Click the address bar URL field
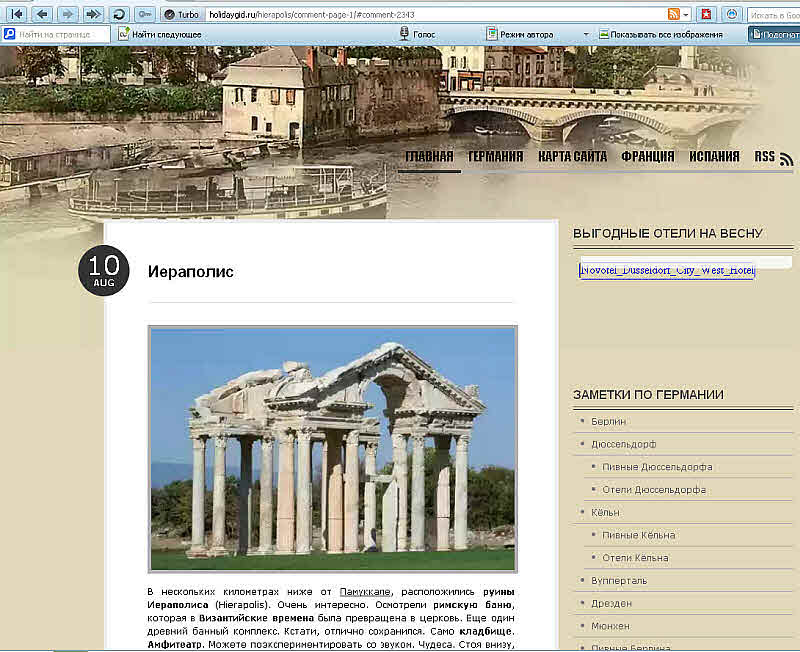The image size is (800, 652). click(x=434, y=15)
